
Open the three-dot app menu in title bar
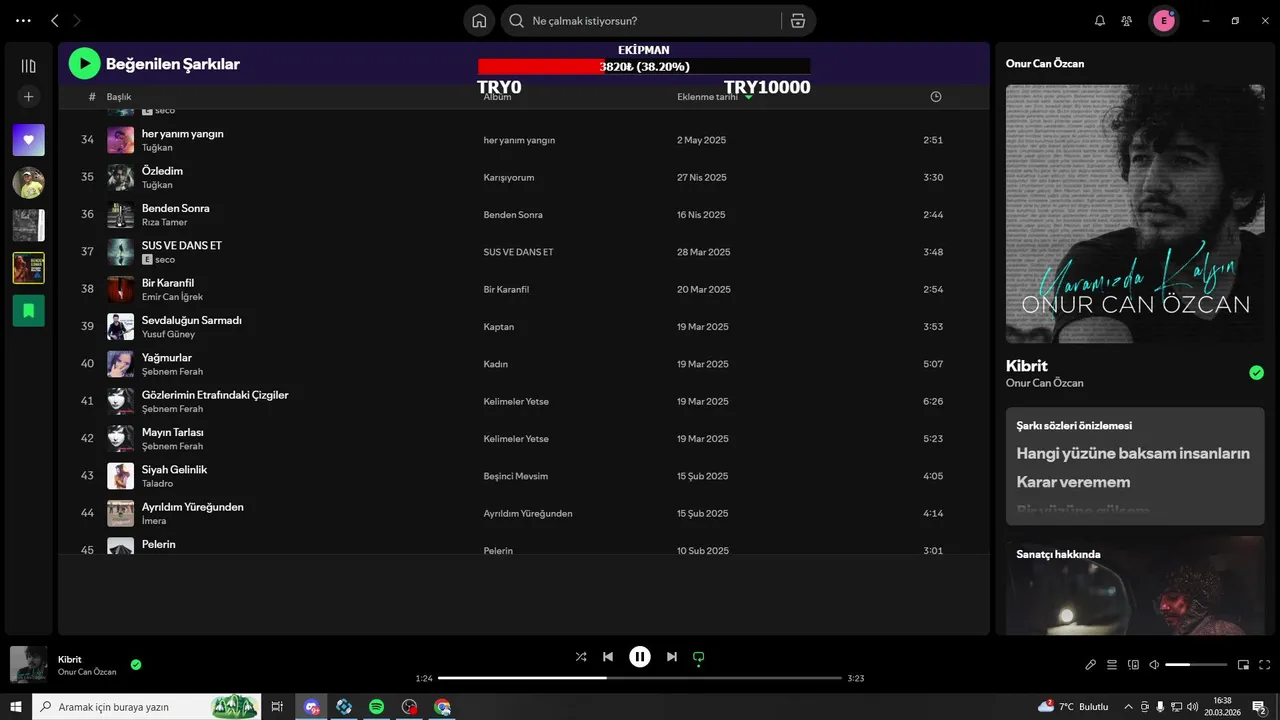23,20
